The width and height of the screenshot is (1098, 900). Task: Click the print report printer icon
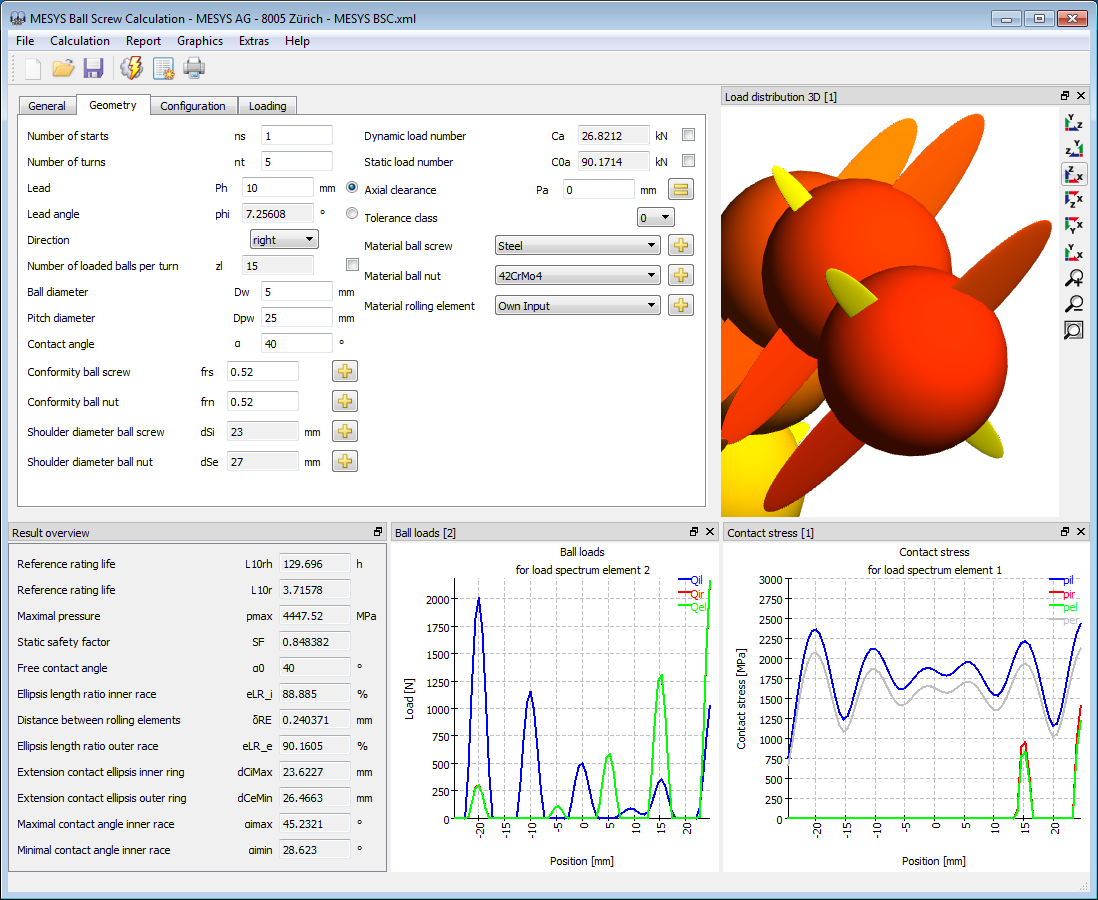(x=194, y=68)
